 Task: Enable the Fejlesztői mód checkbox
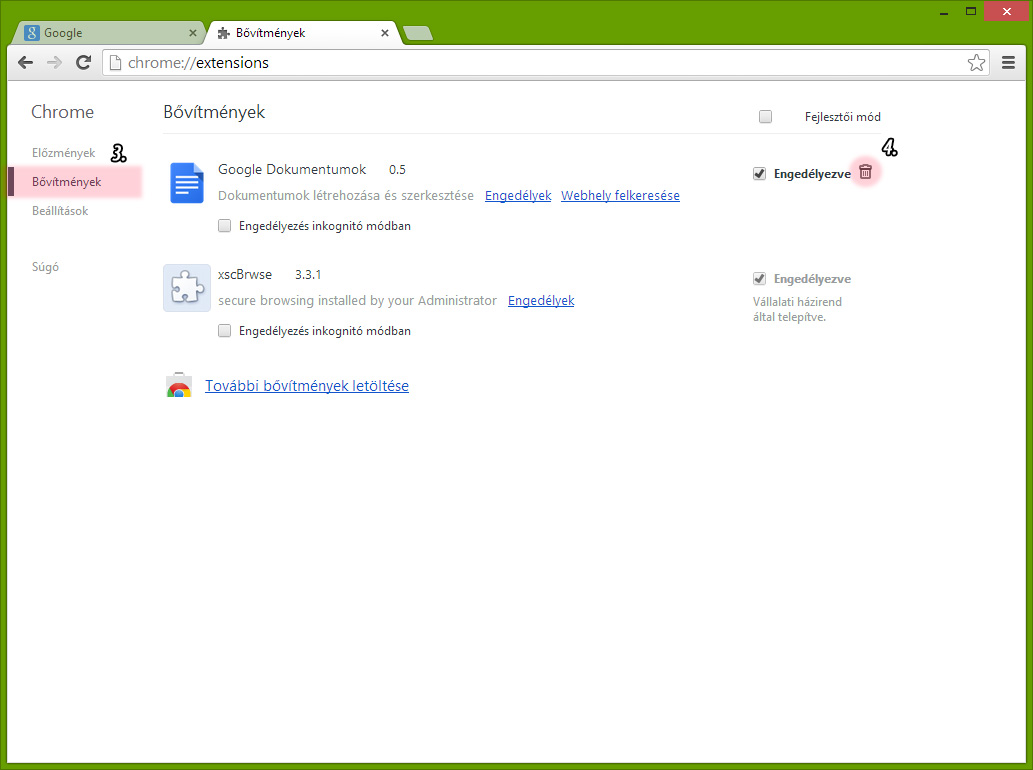766,117
